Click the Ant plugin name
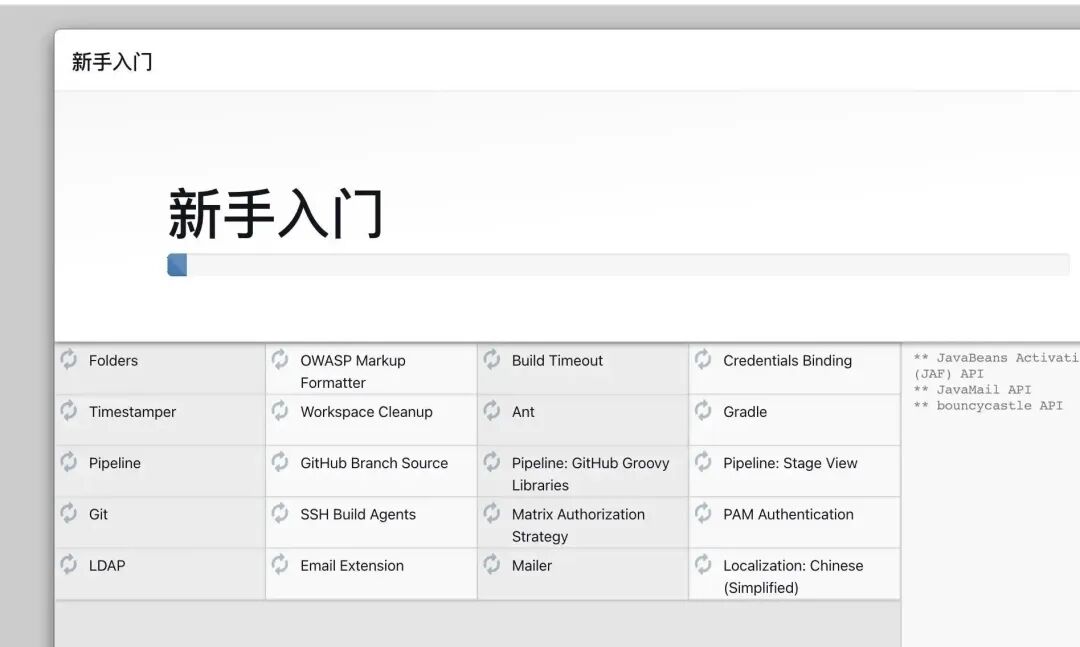 point(523,412)
